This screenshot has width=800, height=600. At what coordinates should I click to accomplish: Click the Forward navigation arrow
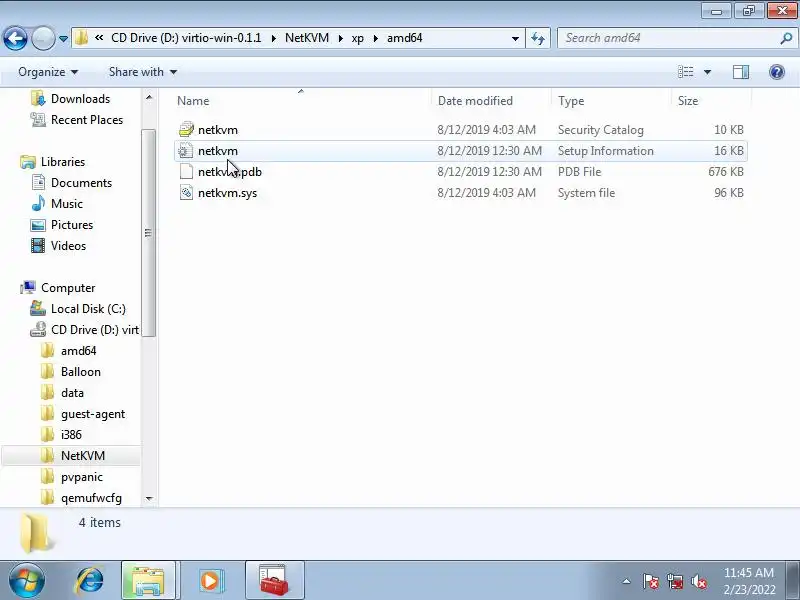pyautogui.click(x=43, y=38)
